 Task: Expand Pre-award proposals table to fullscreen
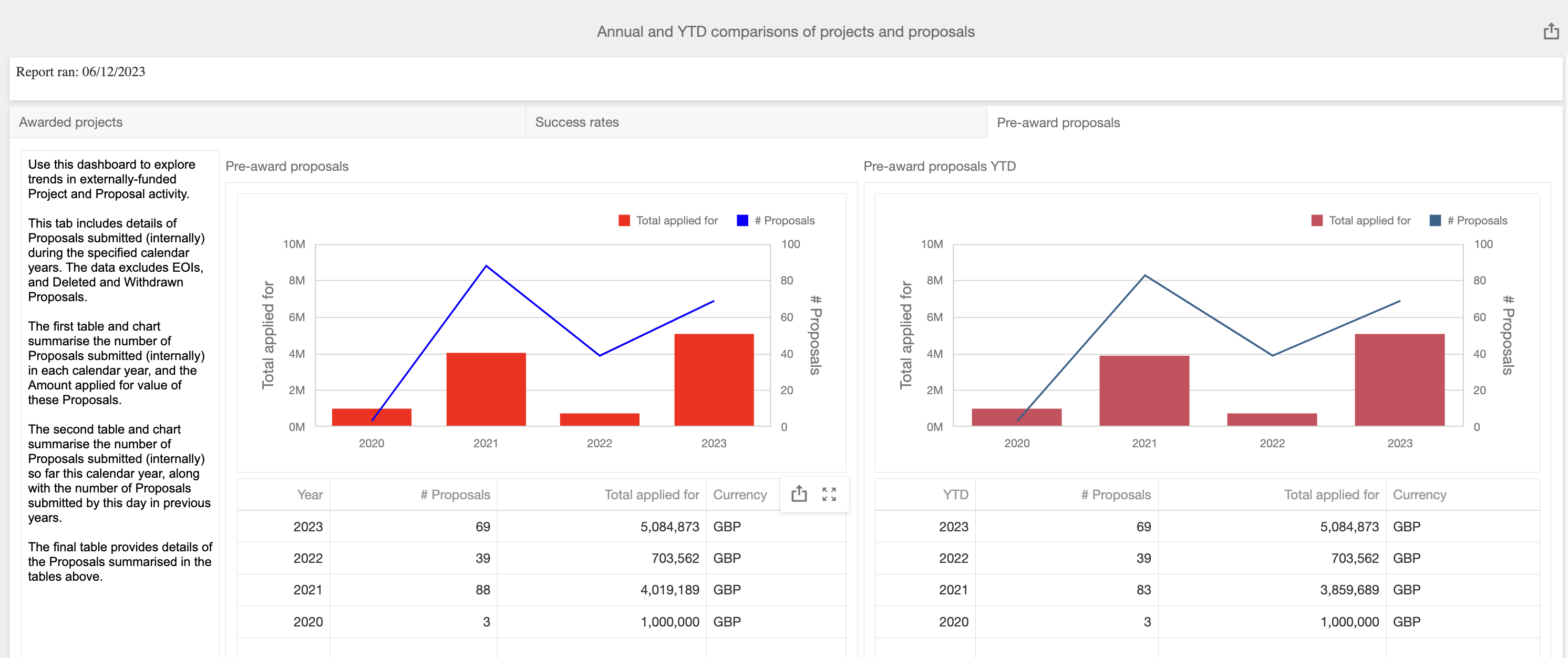click(x=829, y=493)
